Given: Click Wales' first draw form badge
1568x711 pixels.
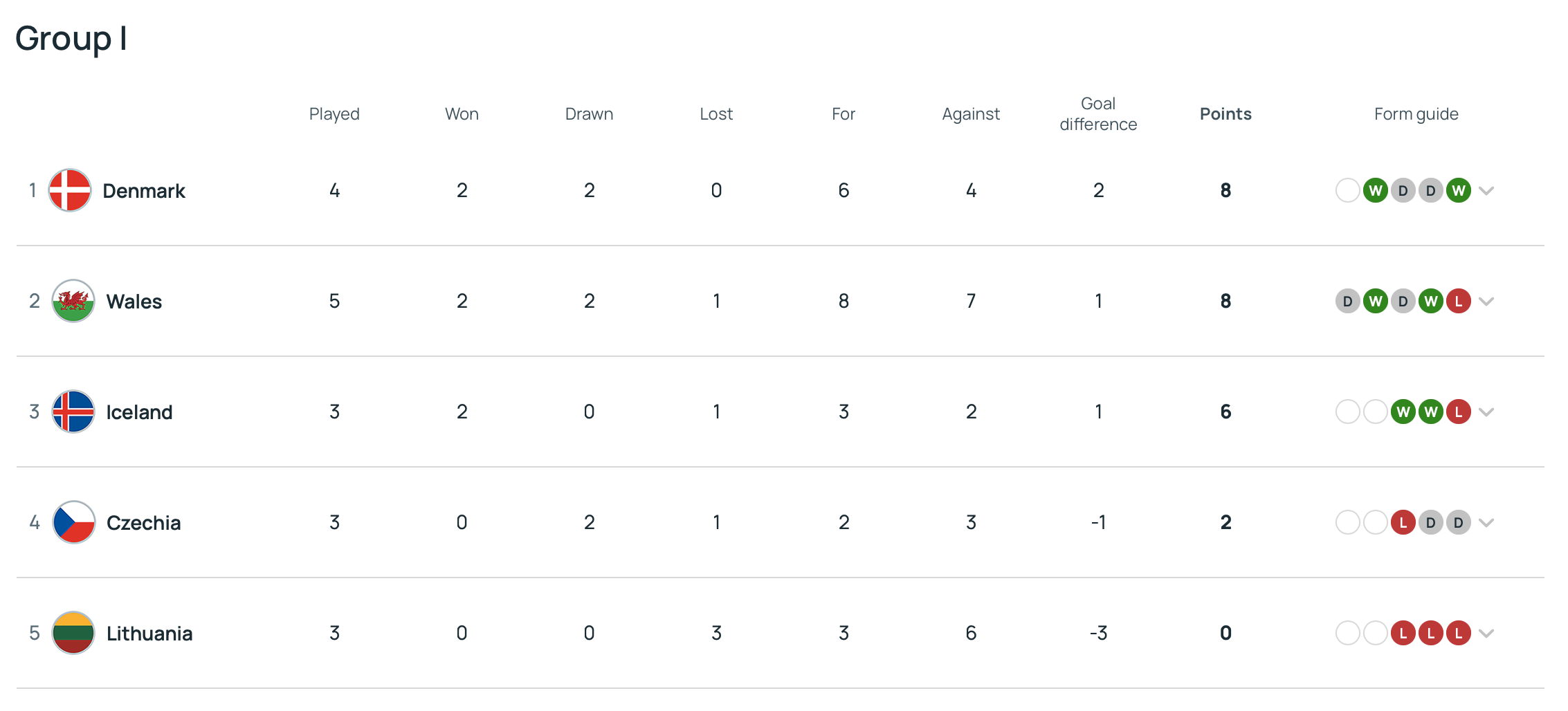Looking at the screenshot, I should [x=1347, y=301].
